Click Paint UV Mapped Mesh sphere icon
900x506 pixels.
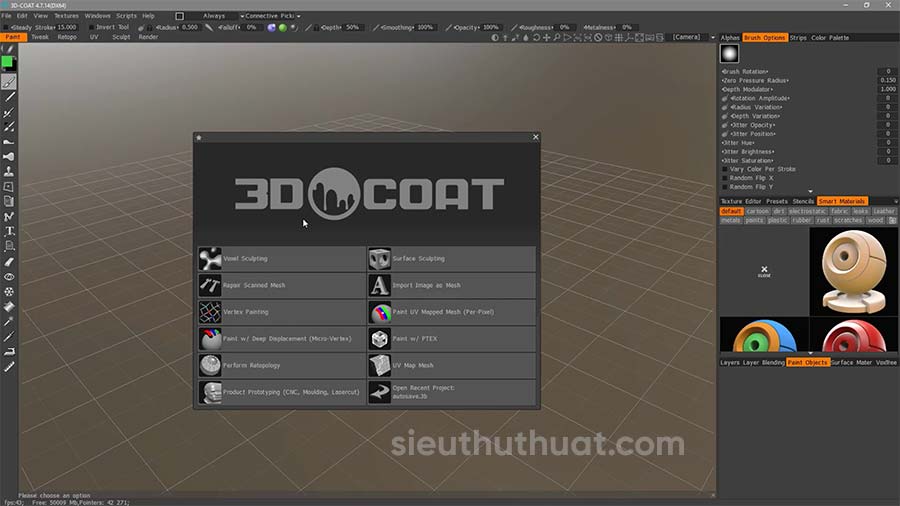click(x=379, y=312)
